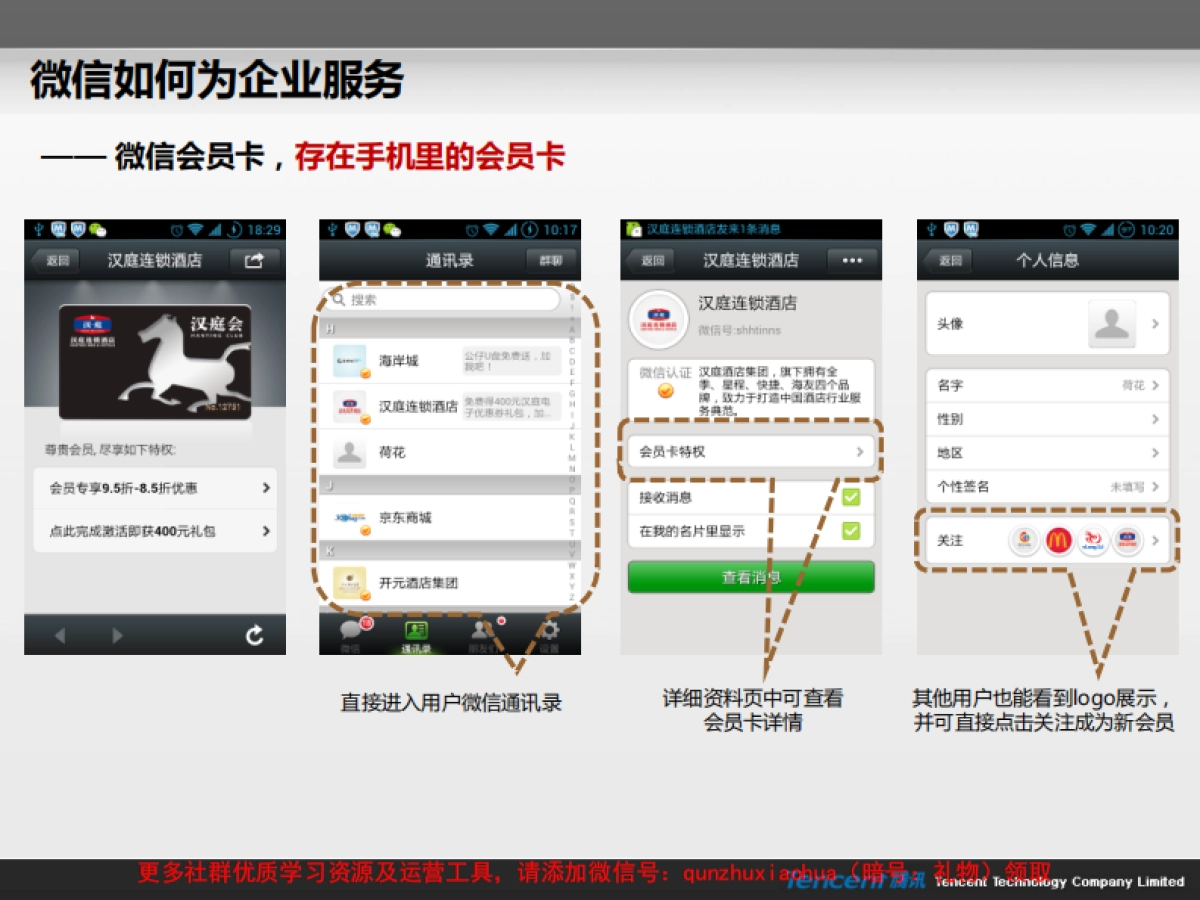Screen dimensions: 1200x900
Task: Select the 朋友们 friends icon with red dot
Action: [x=482, y=630]
